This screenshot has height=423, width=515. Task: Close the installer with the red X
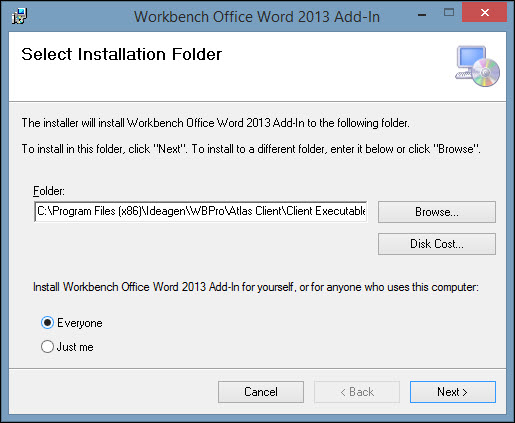click(485, 13)
